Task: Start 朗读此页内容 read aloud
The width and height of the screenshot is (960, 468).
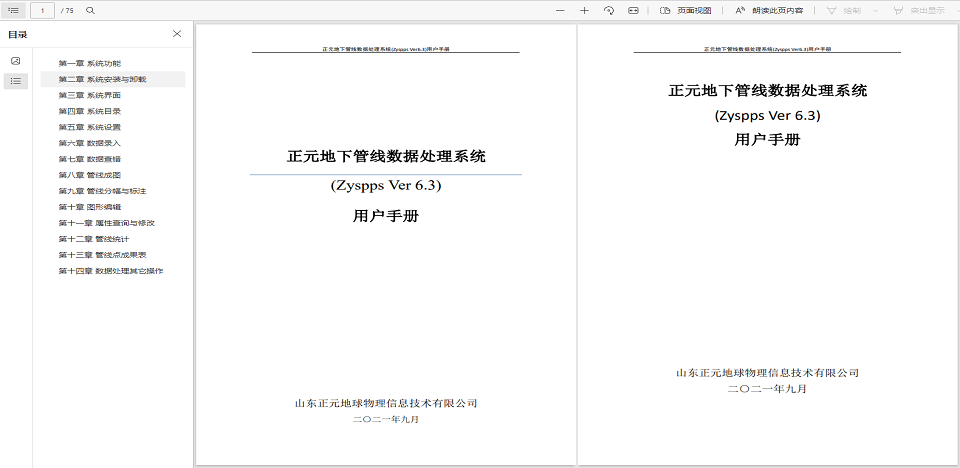Action: (x=769, y=10)
